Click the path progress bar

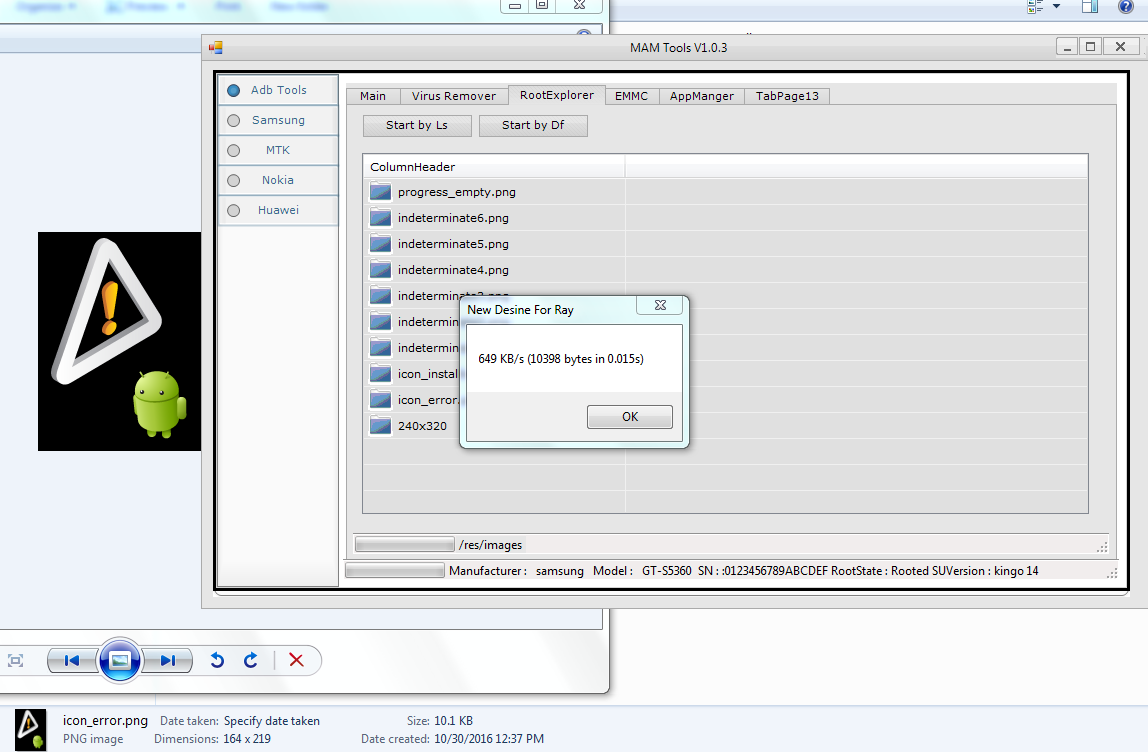405,545
